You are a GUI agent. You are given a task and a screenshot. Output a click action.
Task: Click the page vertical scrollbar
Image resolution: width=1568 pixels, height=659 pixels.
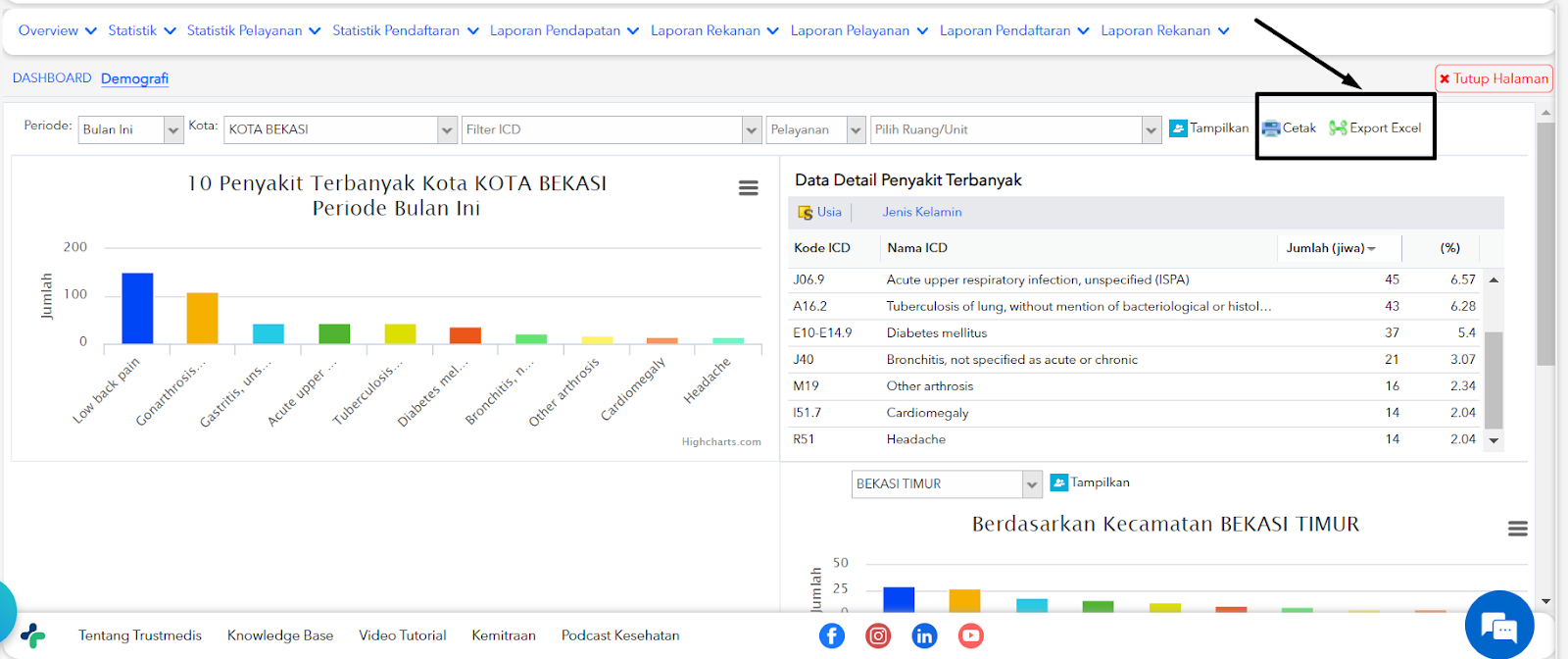point(1545,243)
